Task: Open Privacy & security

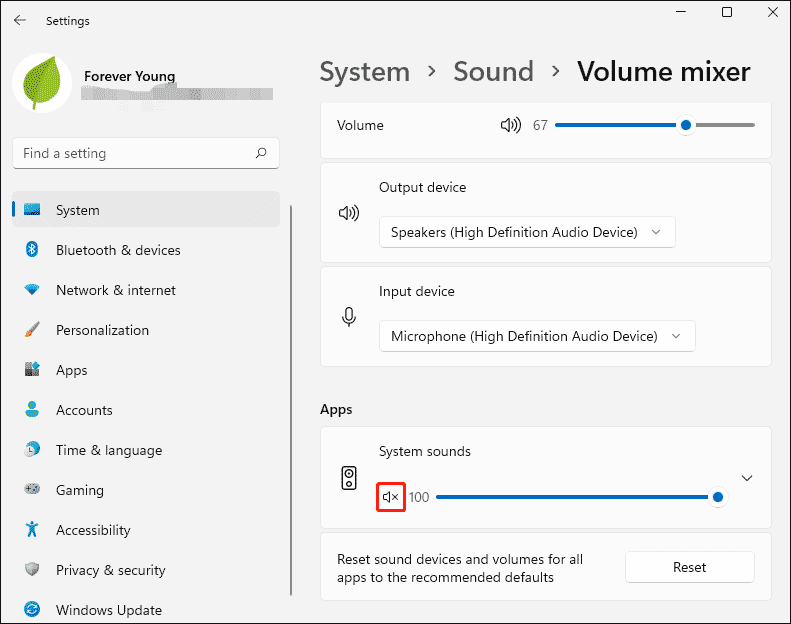Action: [146, 570]
